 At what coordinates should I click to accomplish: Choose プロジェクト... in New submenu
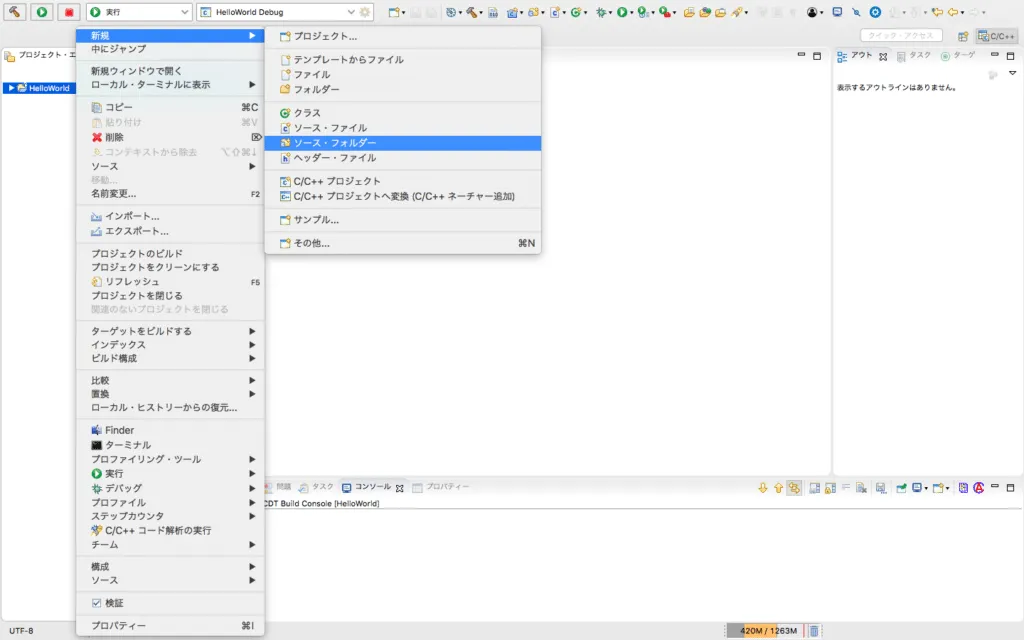tap(403, 37)
